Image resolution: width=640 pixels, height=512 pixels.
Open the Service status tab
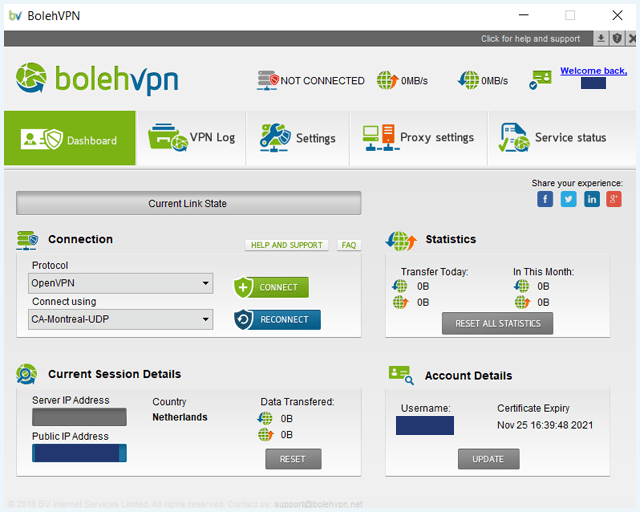coord(562,138)
